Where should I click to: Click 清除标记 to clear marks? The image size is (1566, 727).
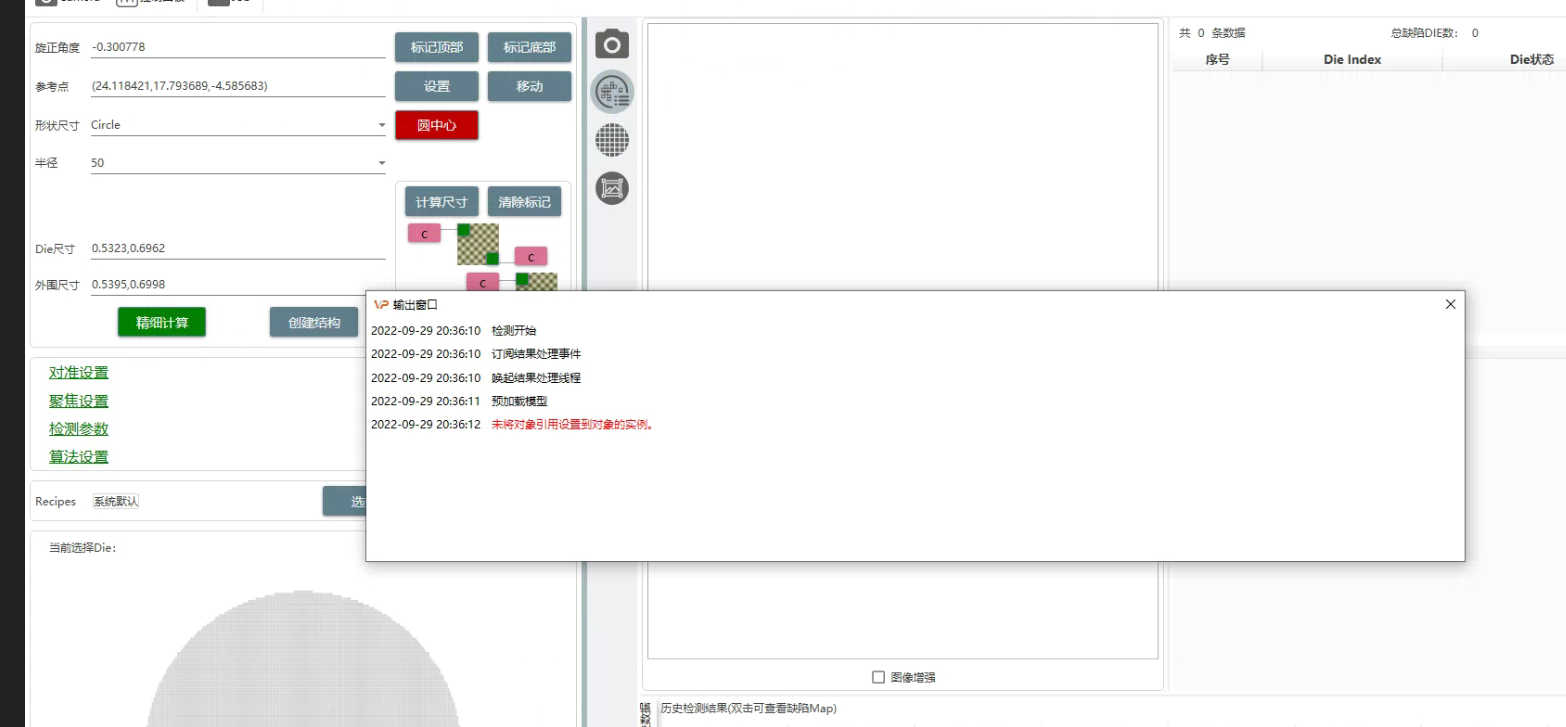524,201
